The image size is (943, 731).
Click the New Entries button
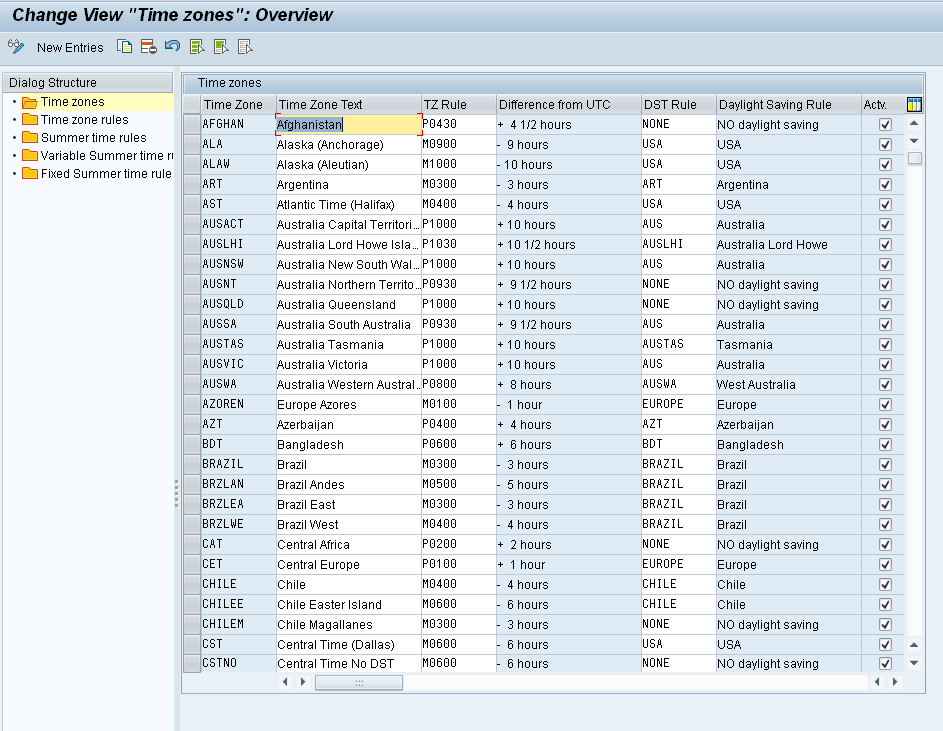point(70,47)
